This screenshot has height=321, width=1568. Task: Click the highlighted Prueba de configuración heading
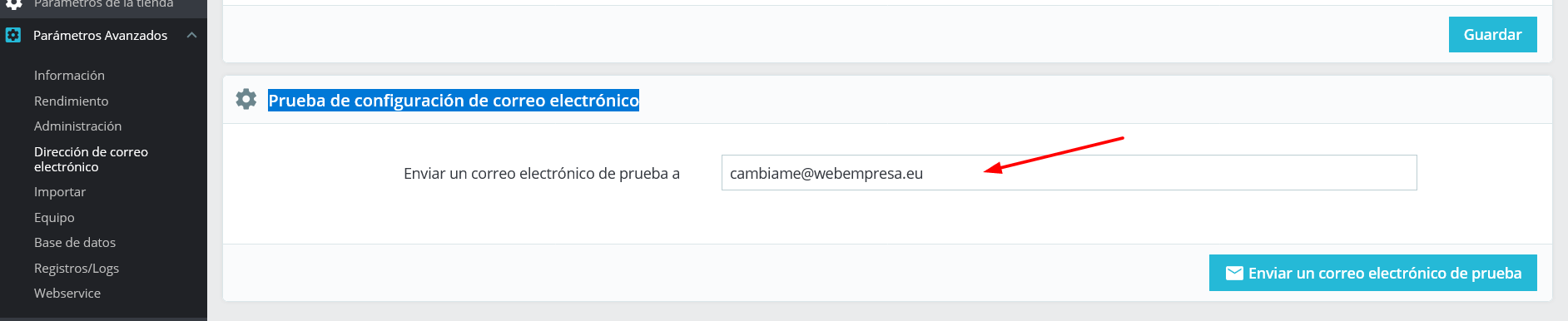coord(454,101)
